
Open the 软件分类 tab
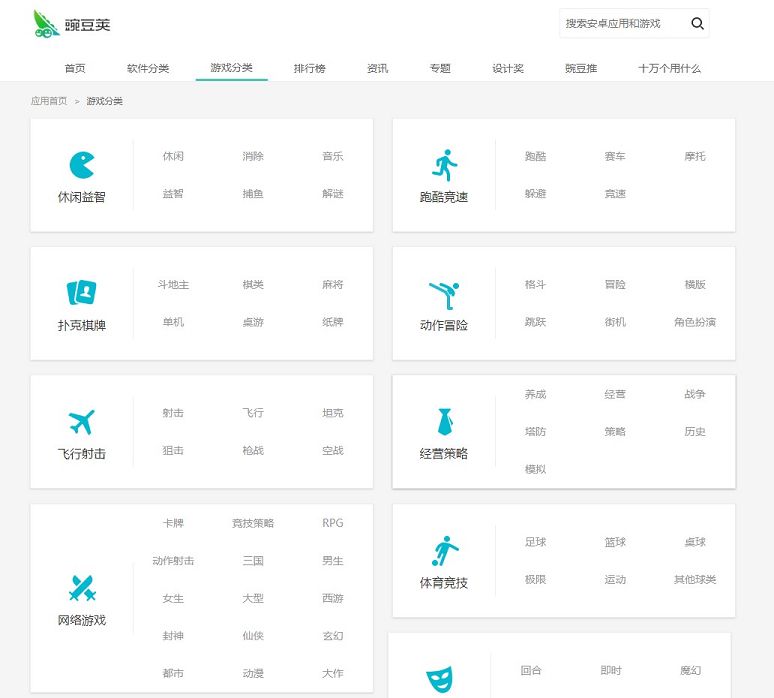[148, 69]
